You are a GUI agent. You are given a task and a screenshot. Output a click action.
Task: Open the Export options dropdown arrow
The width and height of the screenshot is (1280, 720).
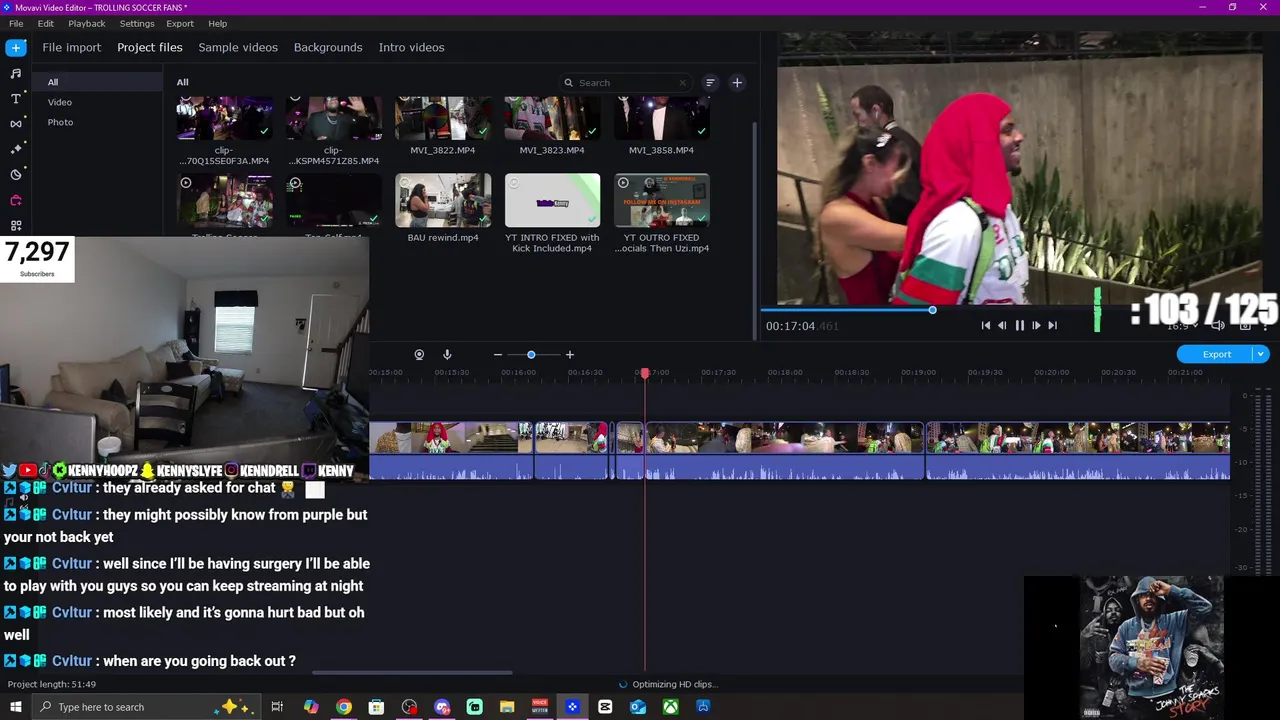click(1261, 354)
